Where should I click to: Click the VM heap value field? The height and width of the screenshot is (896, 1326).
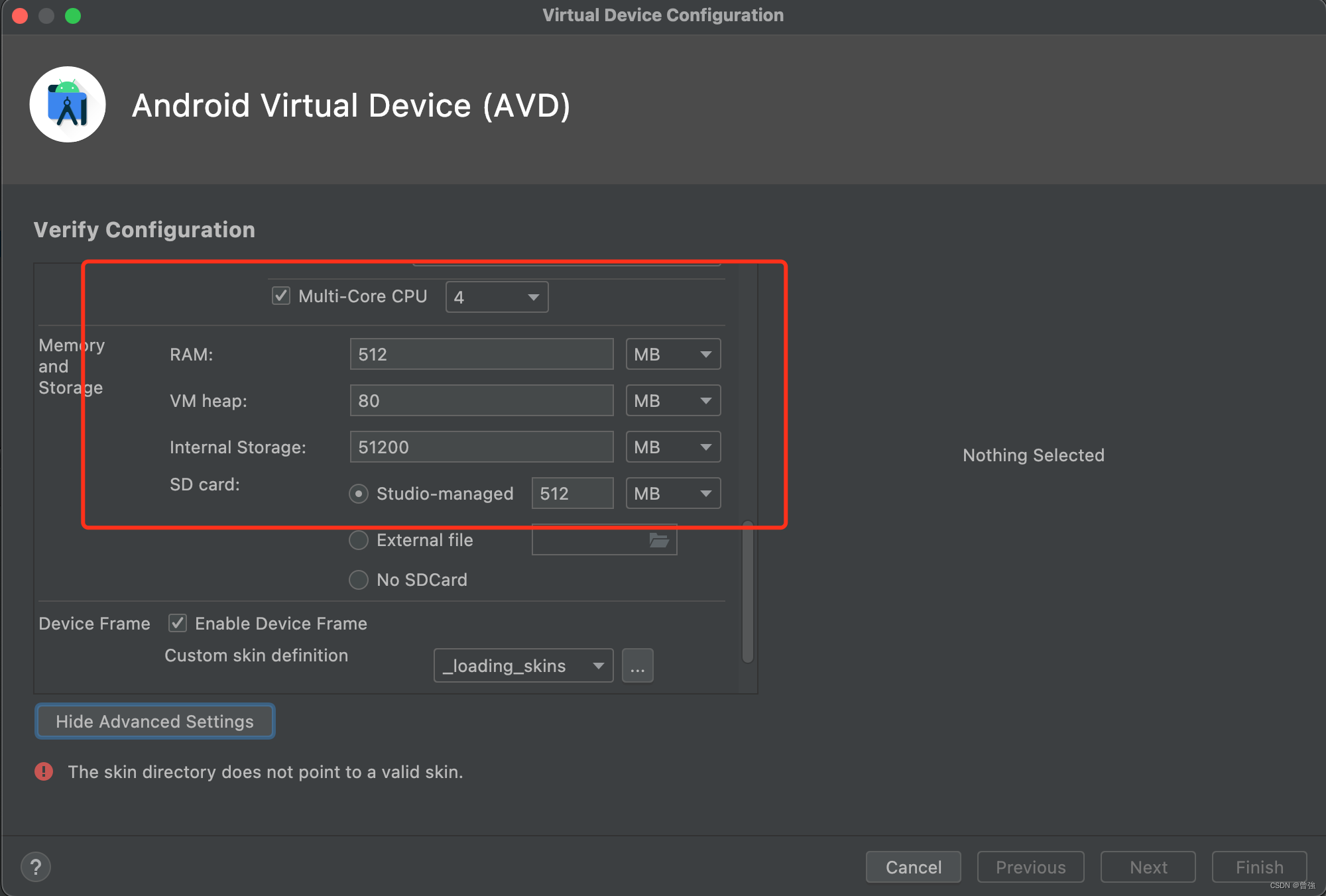(x=481, y=401)
